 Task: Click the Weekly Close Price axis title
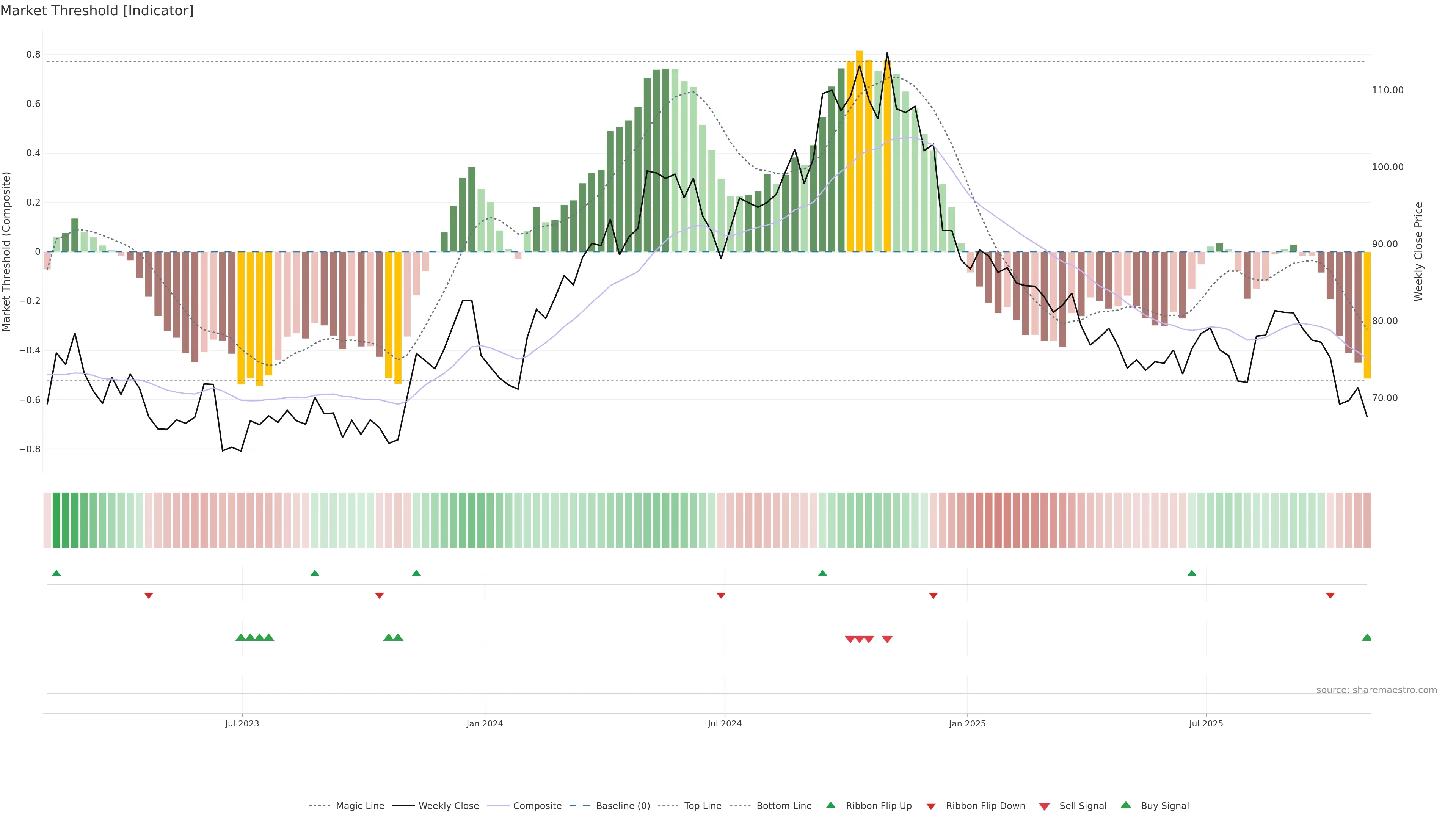[1419, 251]
